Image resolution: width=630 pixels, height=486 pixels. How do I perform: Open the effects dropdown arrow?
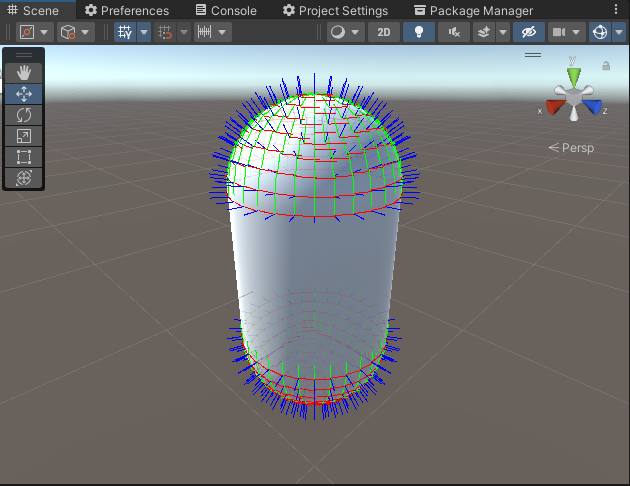pyautogui.click(x=503, y=32)
